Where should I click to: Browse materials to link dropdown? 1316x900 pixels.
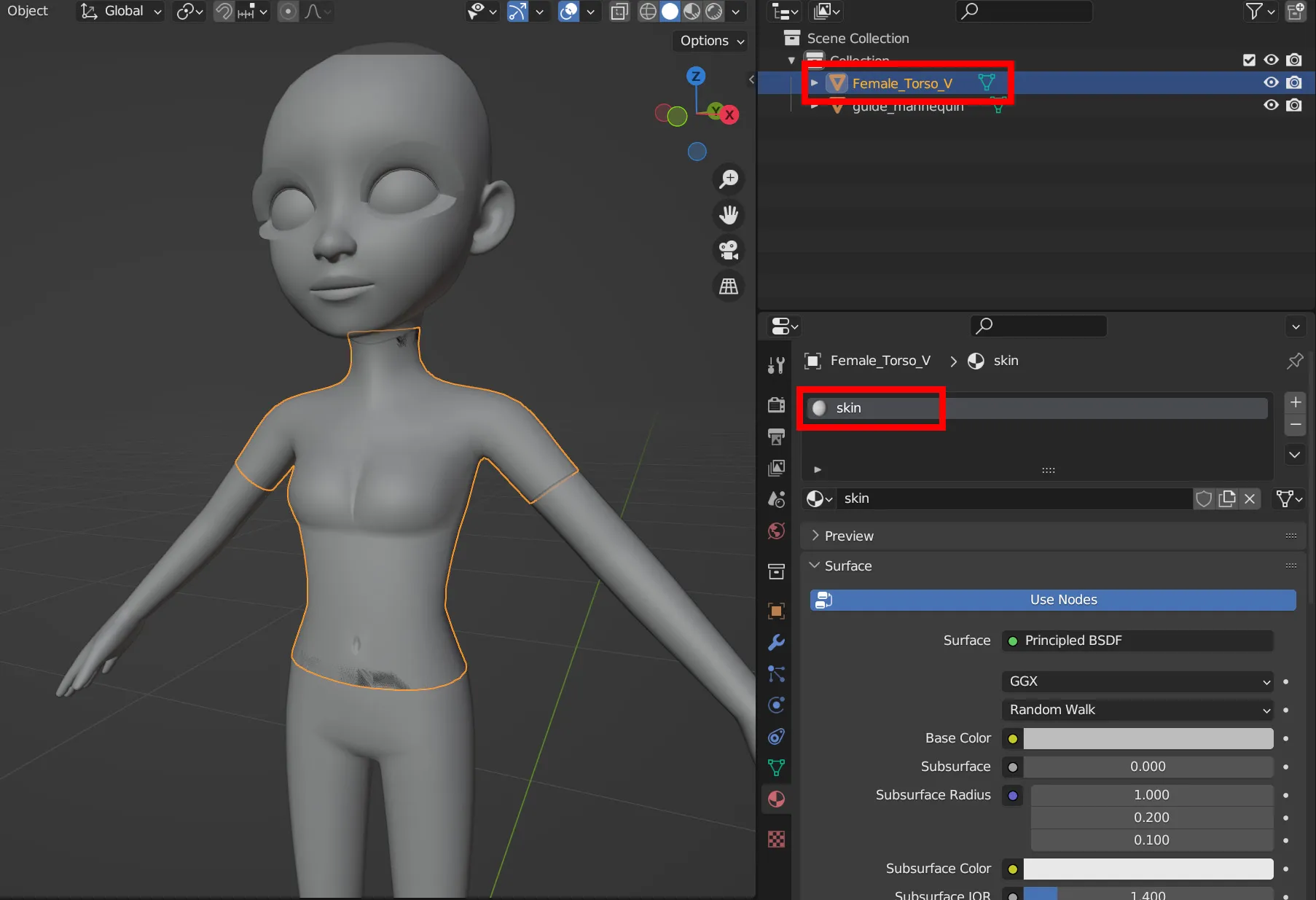(x=820, y=498)
